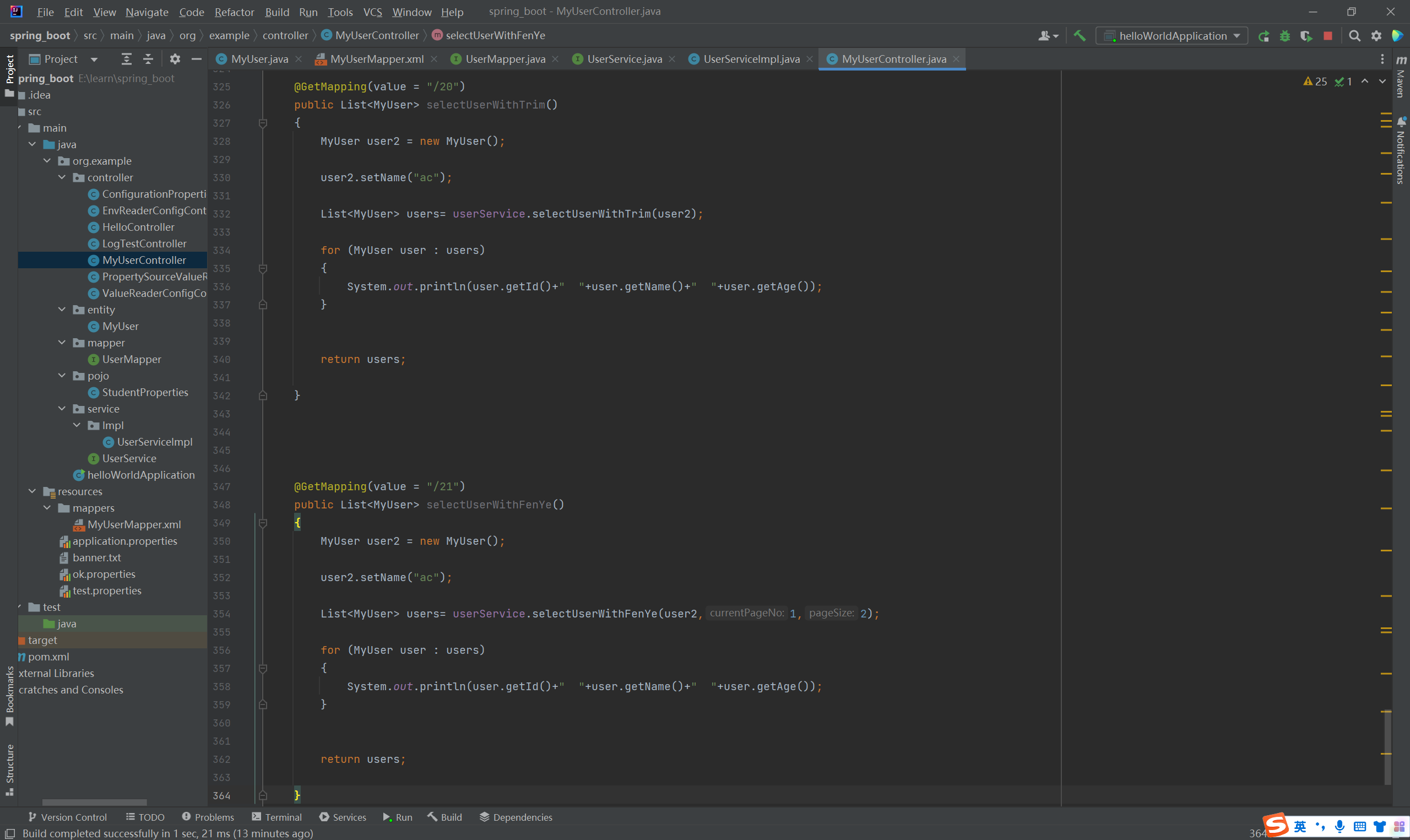Click Expand All in the Project panel

pos(126,59)
